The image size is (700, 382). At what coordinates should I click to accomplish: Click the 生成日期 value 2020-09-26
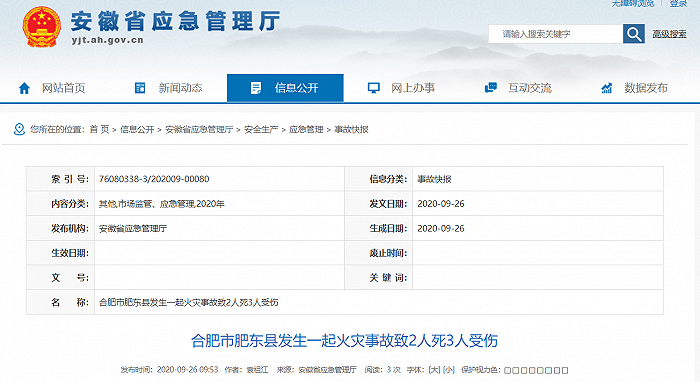tap(441, 228)
